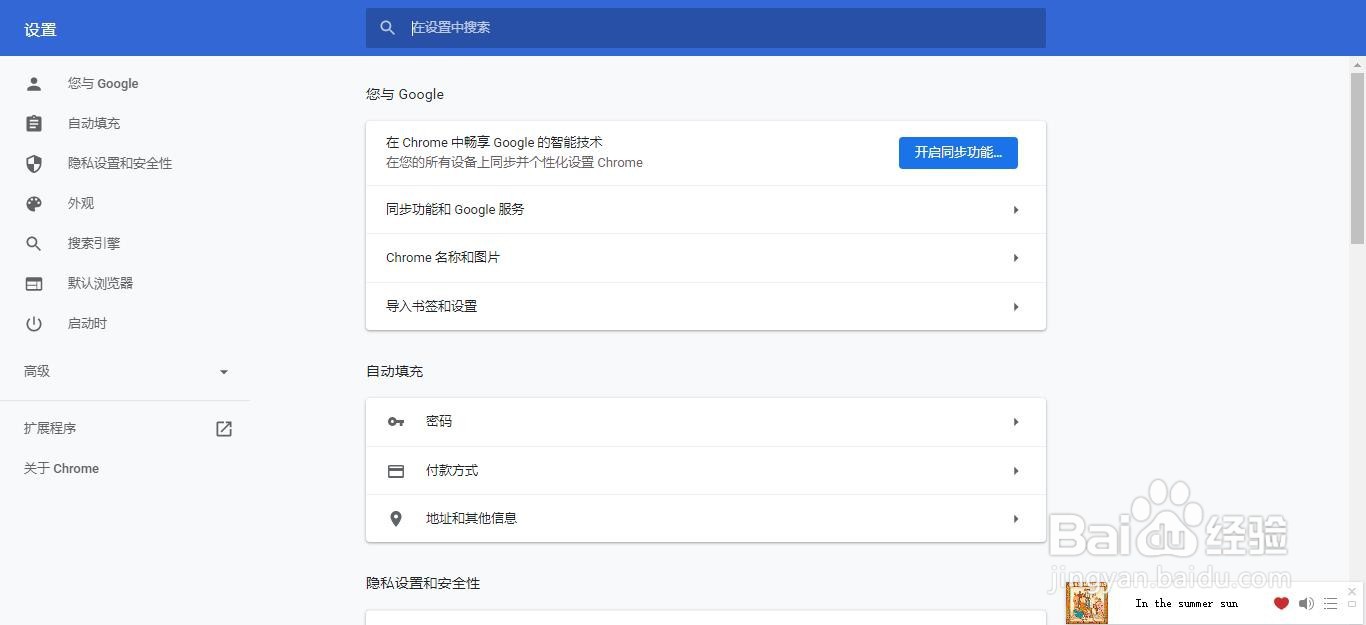This screenshot has width=1366, height=625.
Task: Focus the 在设置中搜索 search field
Action: pyautogui.click(x=706, y=28)
